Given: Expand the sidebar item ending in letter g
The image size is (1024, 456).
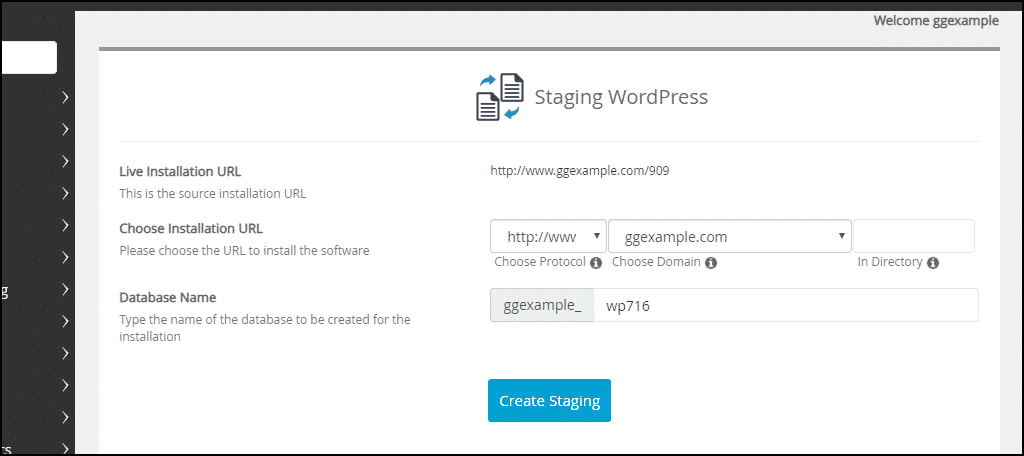Looking at the screenshot, I should (x=65, y=289).
